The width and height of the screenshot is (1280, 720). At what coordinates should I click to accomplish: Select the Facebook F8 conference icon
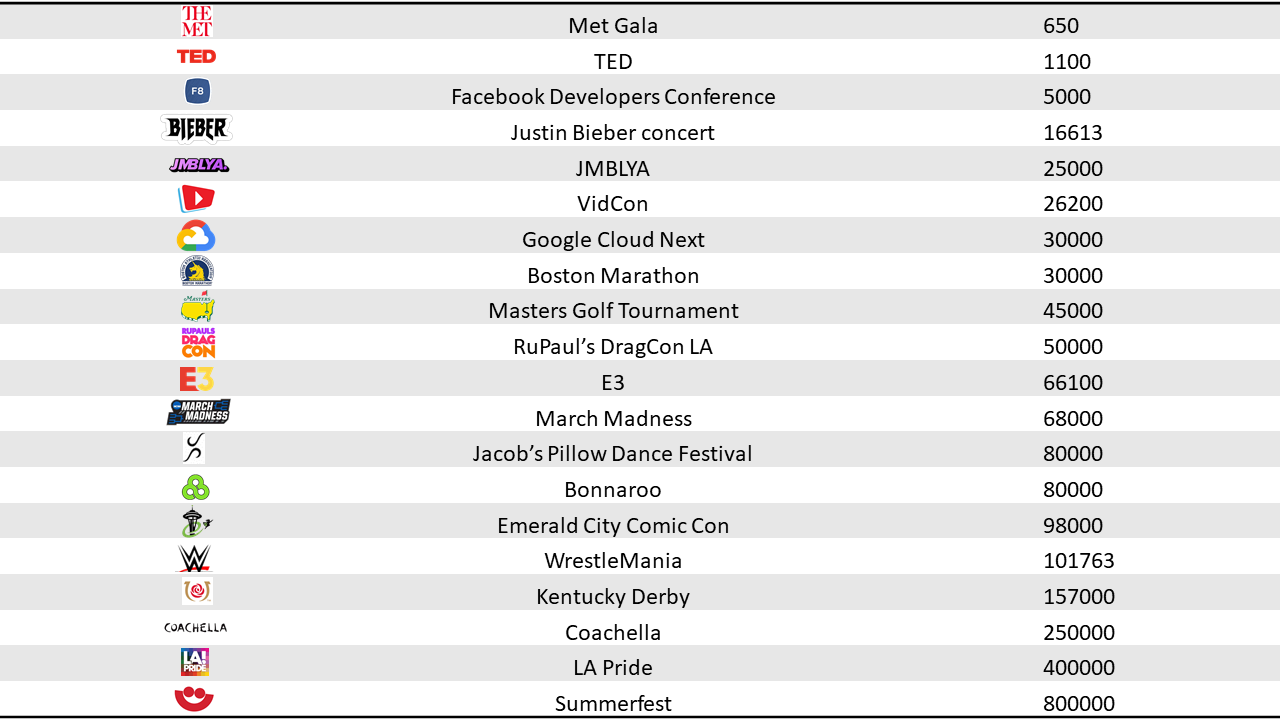point(197,92)
